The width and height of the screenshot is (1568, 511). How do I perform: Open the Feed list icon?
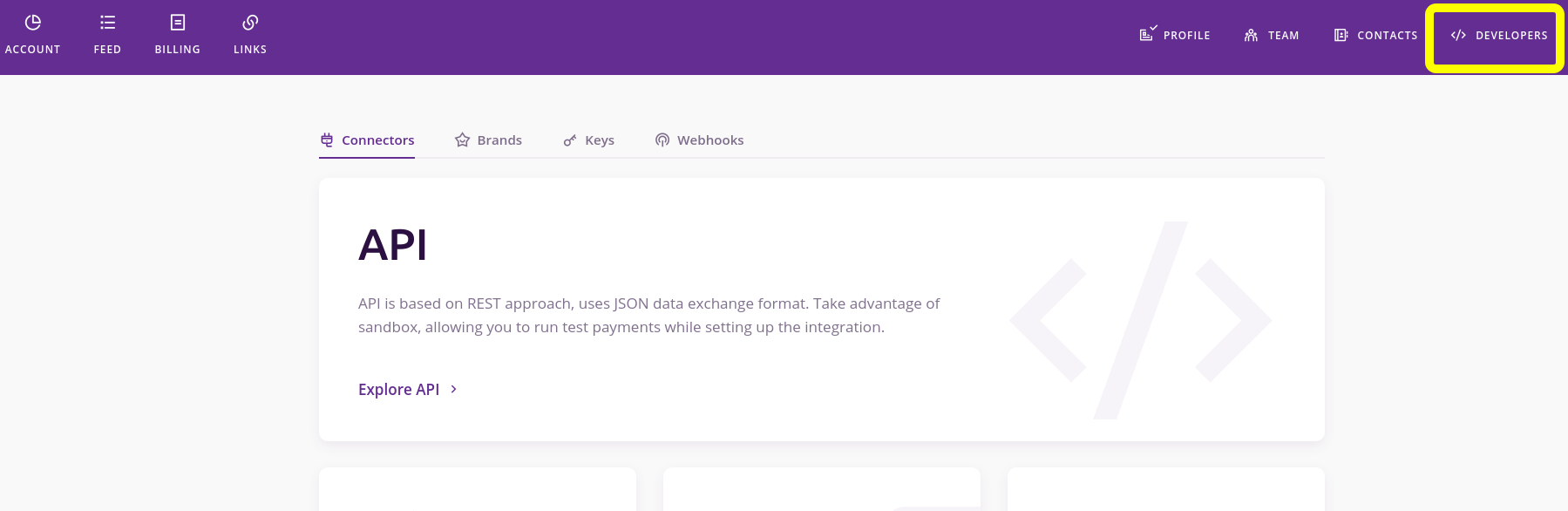coord(107,23)
